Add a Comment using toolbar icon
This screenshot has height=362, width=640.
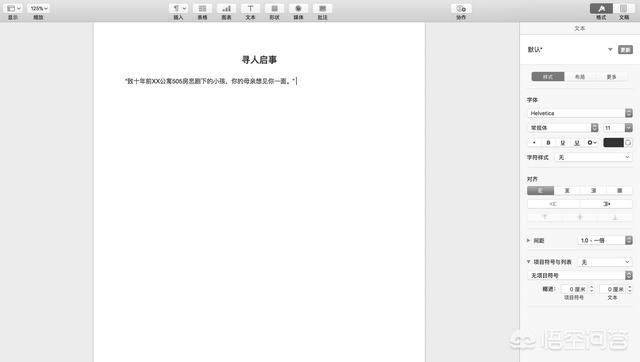click(x=322, y=9)
